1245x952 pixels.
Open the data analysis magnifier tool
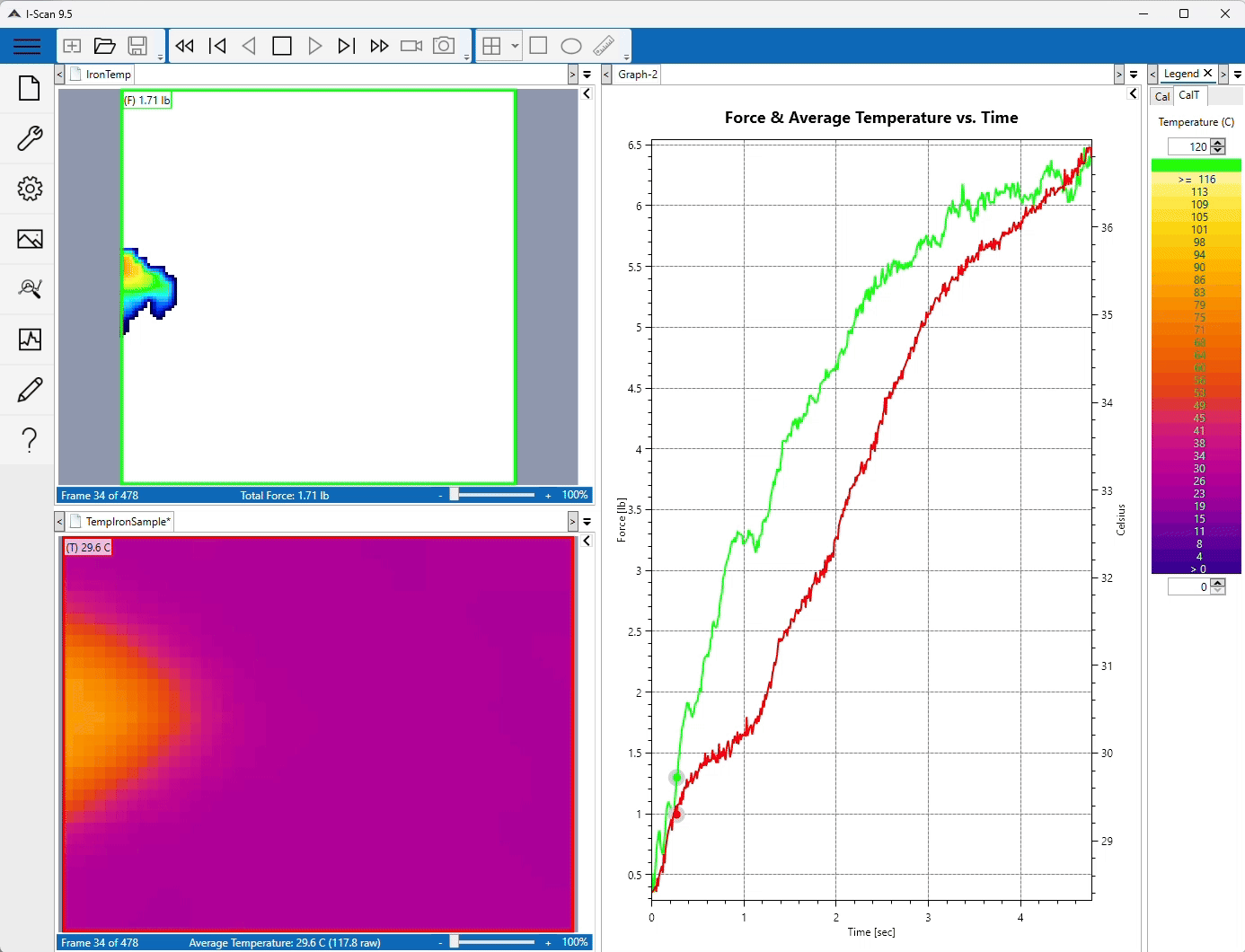tap(30, 289)
